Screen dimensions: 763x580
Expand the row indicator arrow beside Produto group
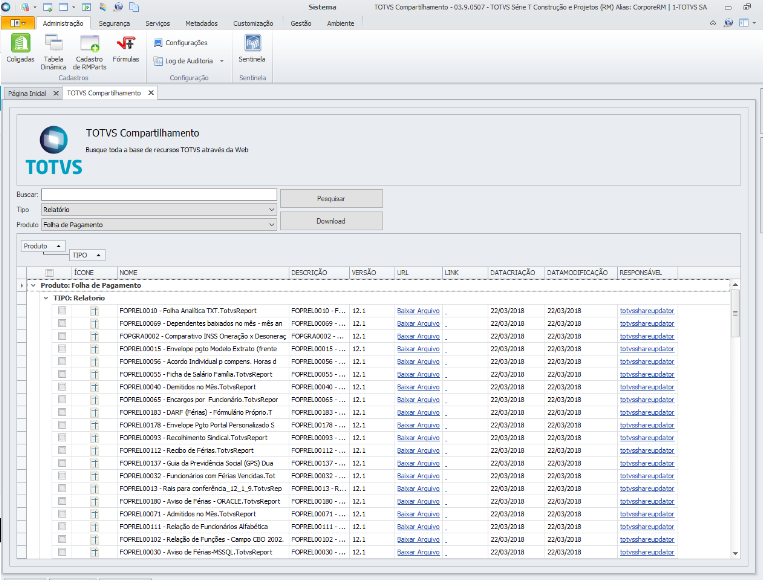pos(21,285)
